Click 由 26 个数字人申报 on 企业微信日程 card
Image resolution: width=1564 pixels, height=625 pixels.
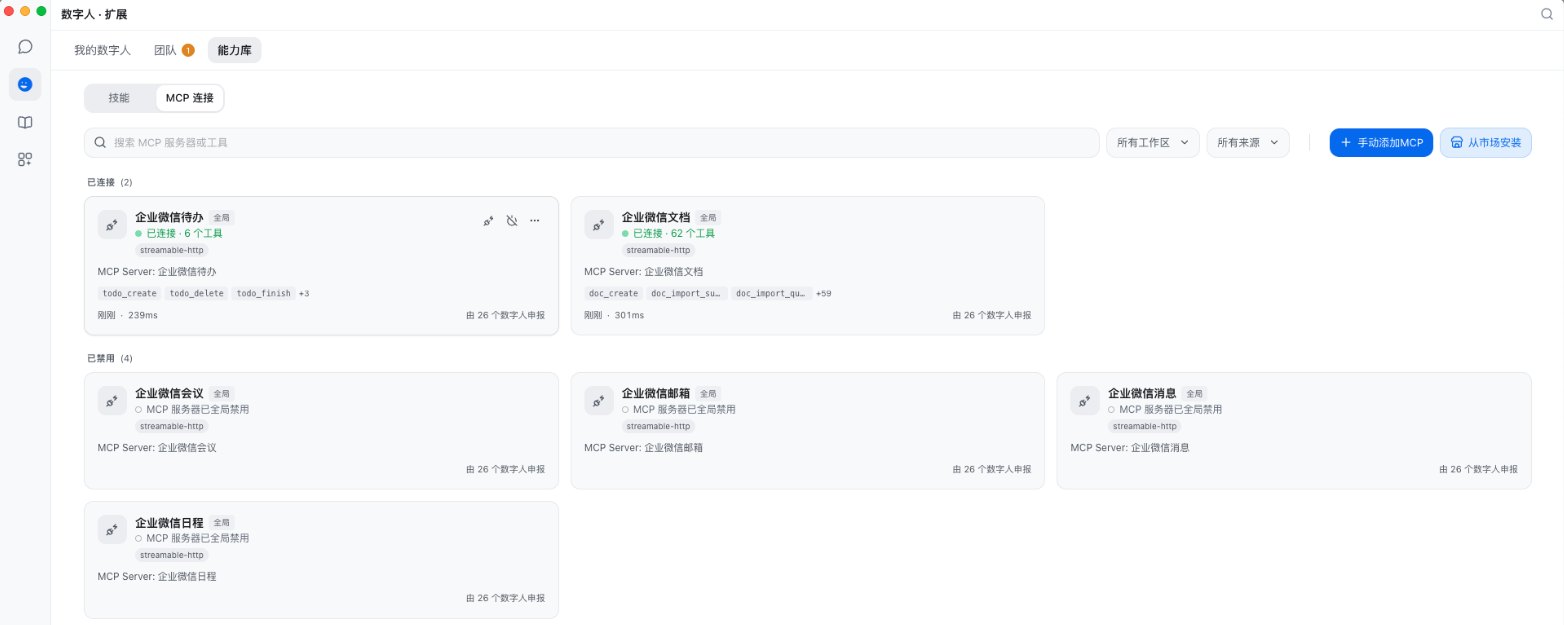(505, 598)
